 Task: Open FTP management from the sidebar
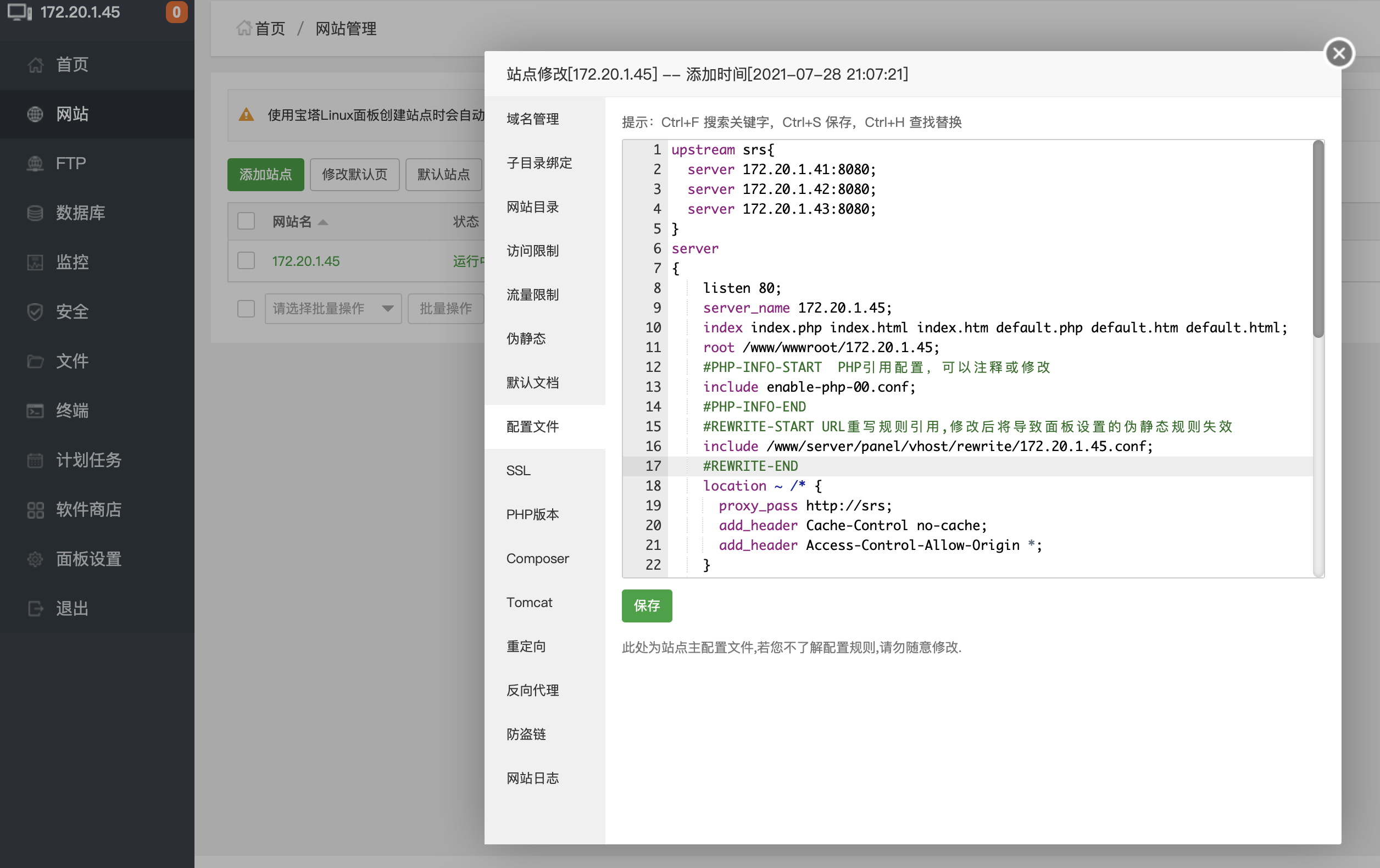tap(70, 163)
